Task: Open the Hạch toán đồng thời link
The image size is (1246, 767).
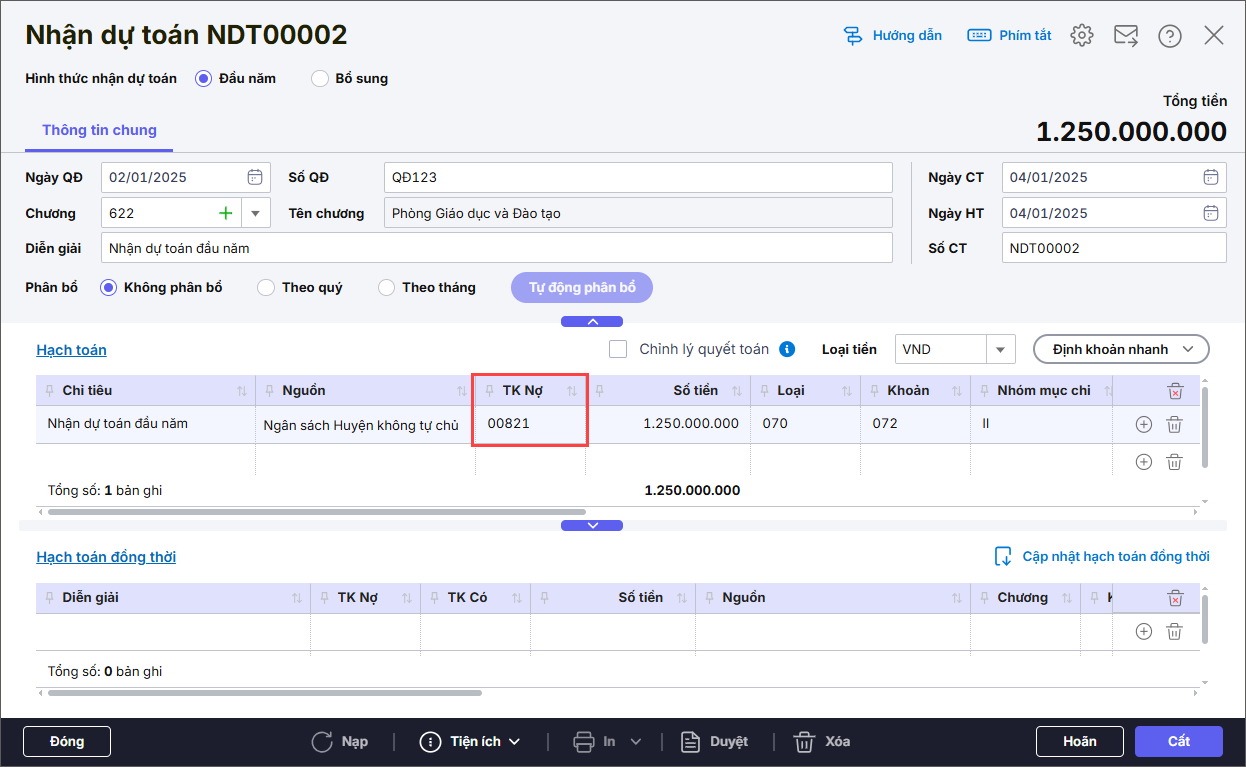Action: [106, 557]
